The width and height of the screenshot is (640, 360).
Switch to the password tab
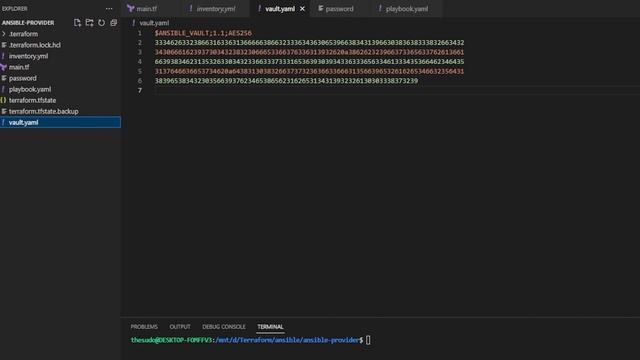pyautogui.click(x=339, y=9)
